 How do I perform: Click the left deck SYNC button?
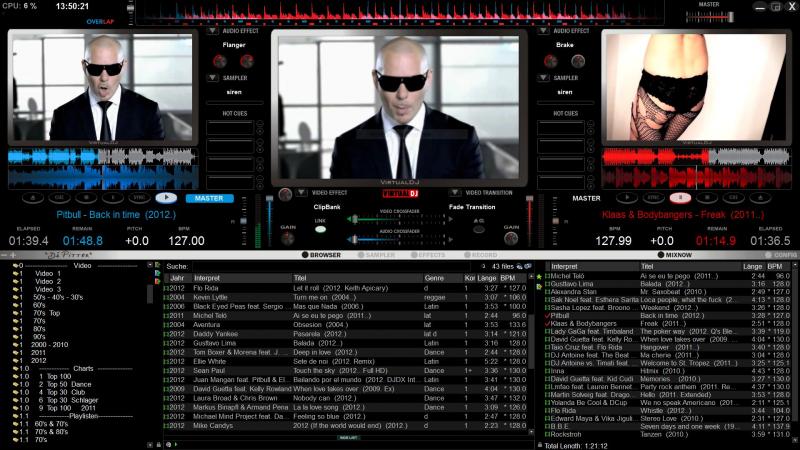(140, 198)
